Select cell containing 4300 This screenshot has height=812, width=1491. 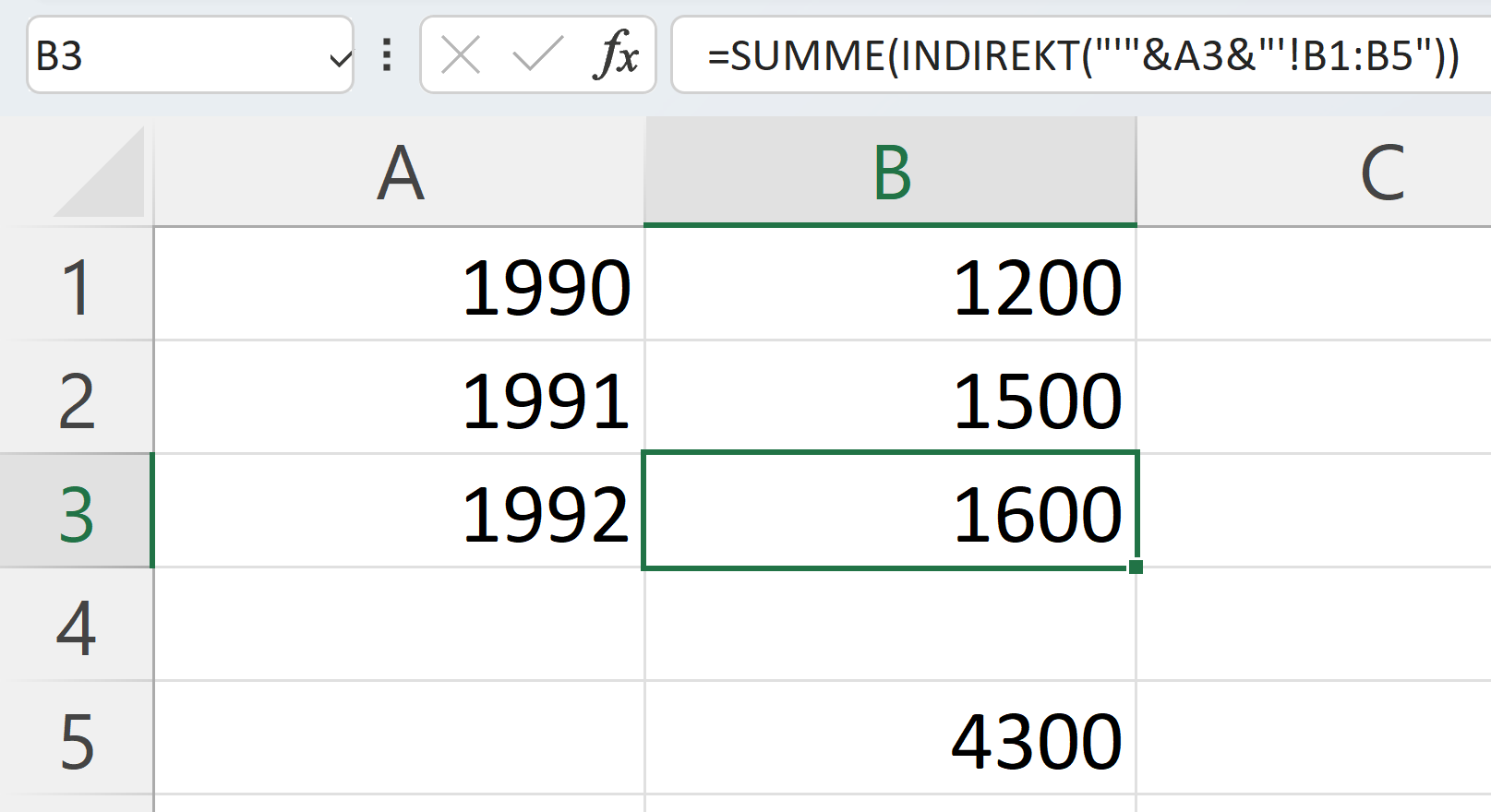pyautogui.click(x=890, y=738)
